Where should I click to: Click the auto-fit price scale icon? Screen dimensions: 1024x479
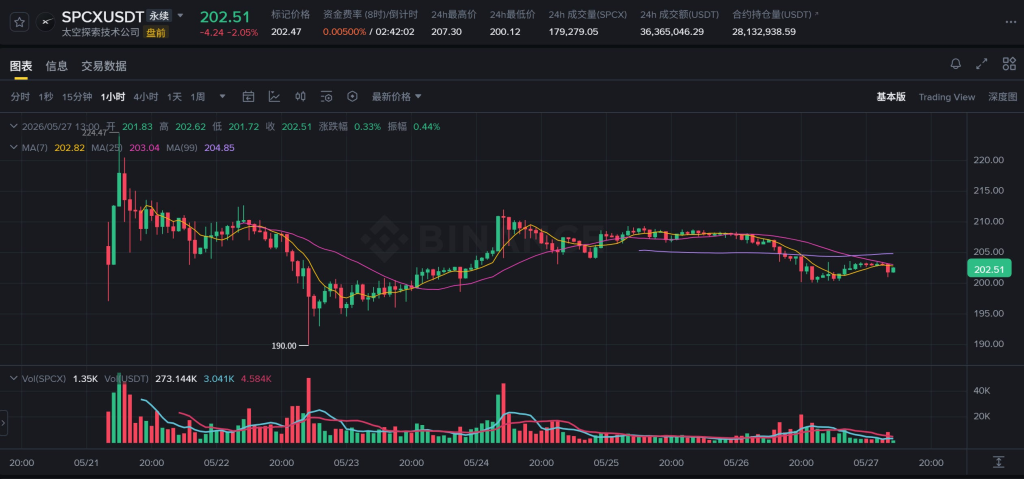click(x=998, y=462)
